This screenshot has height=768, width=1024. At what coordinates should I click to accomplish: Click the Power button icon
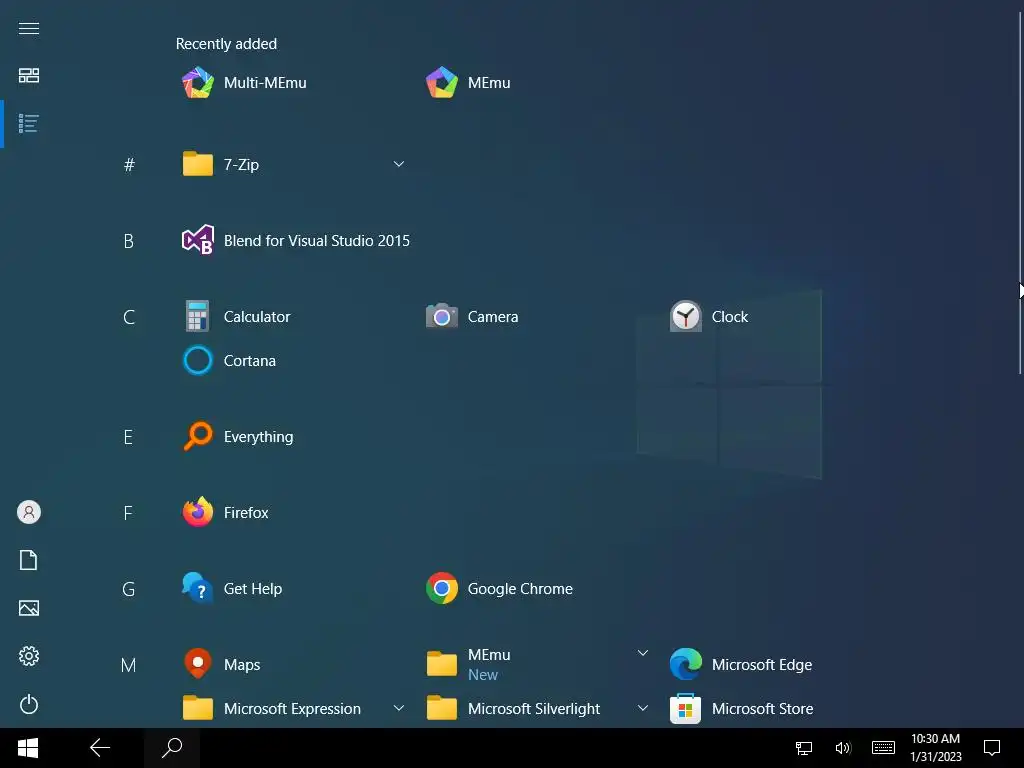click(x=29, y=704)
